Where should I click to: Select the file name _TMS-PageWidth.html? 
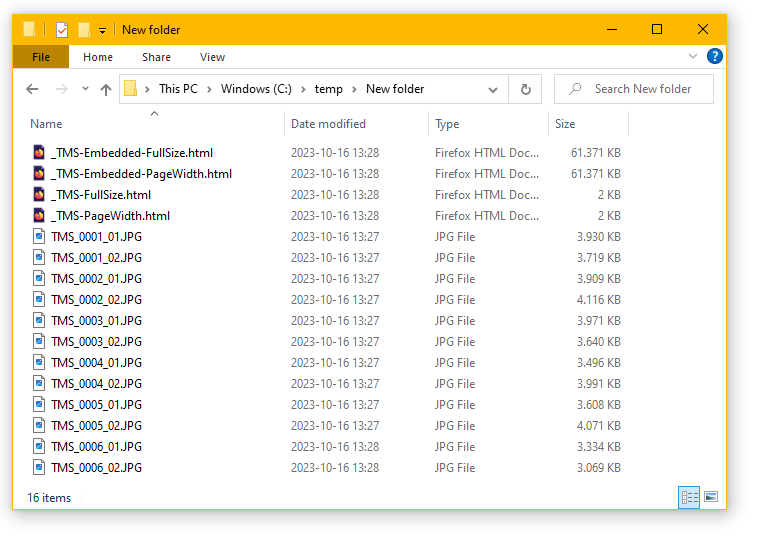[x=111, y=216]
